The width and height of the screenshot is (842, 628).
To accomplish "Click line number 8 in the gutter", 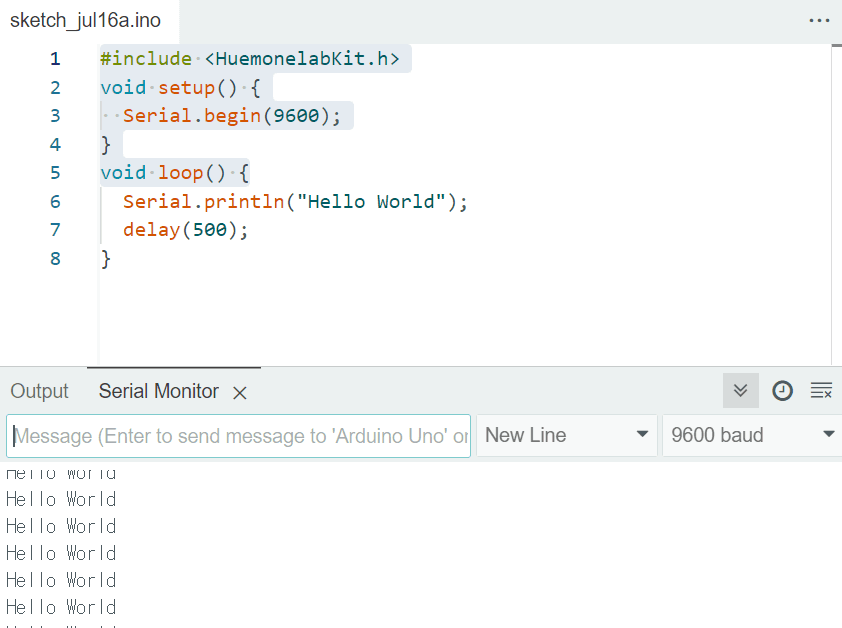I will (x=55, y=259).
